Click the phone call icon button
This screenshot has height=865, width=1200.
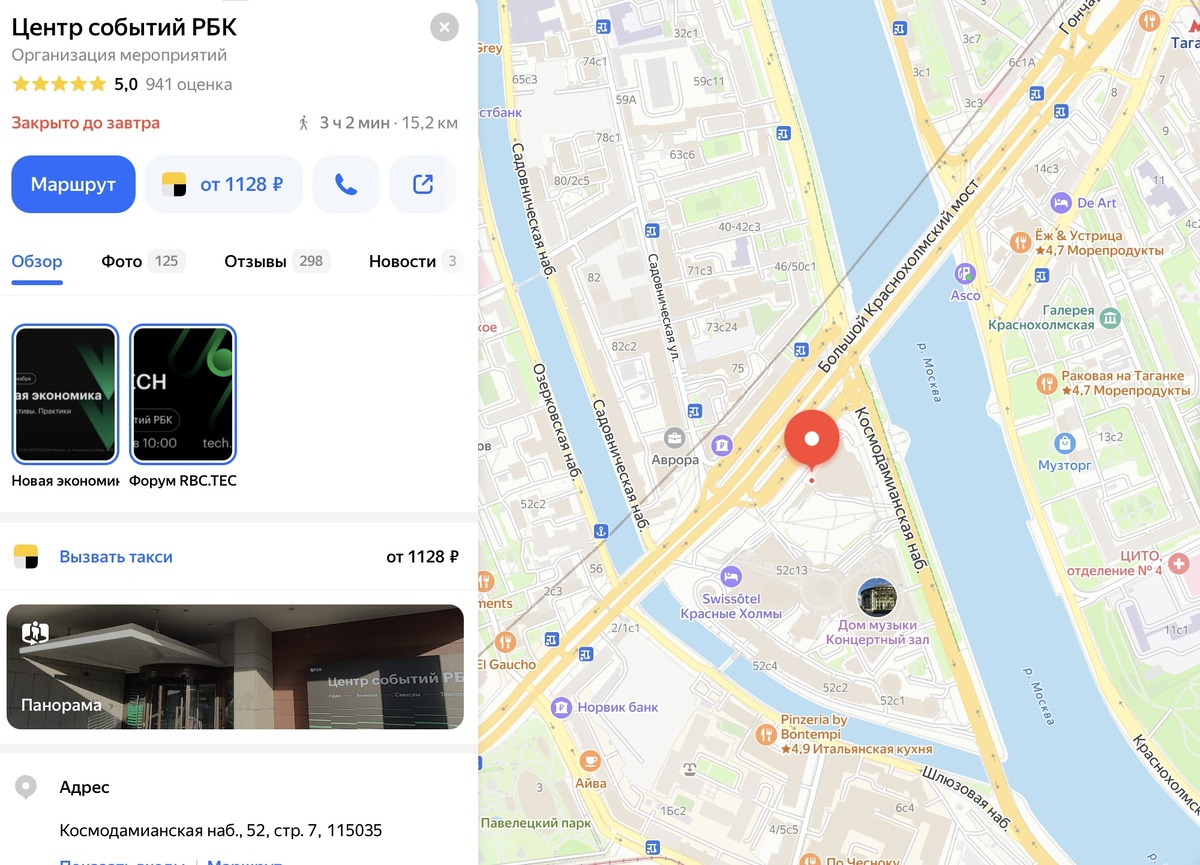(x=346, y=184)
